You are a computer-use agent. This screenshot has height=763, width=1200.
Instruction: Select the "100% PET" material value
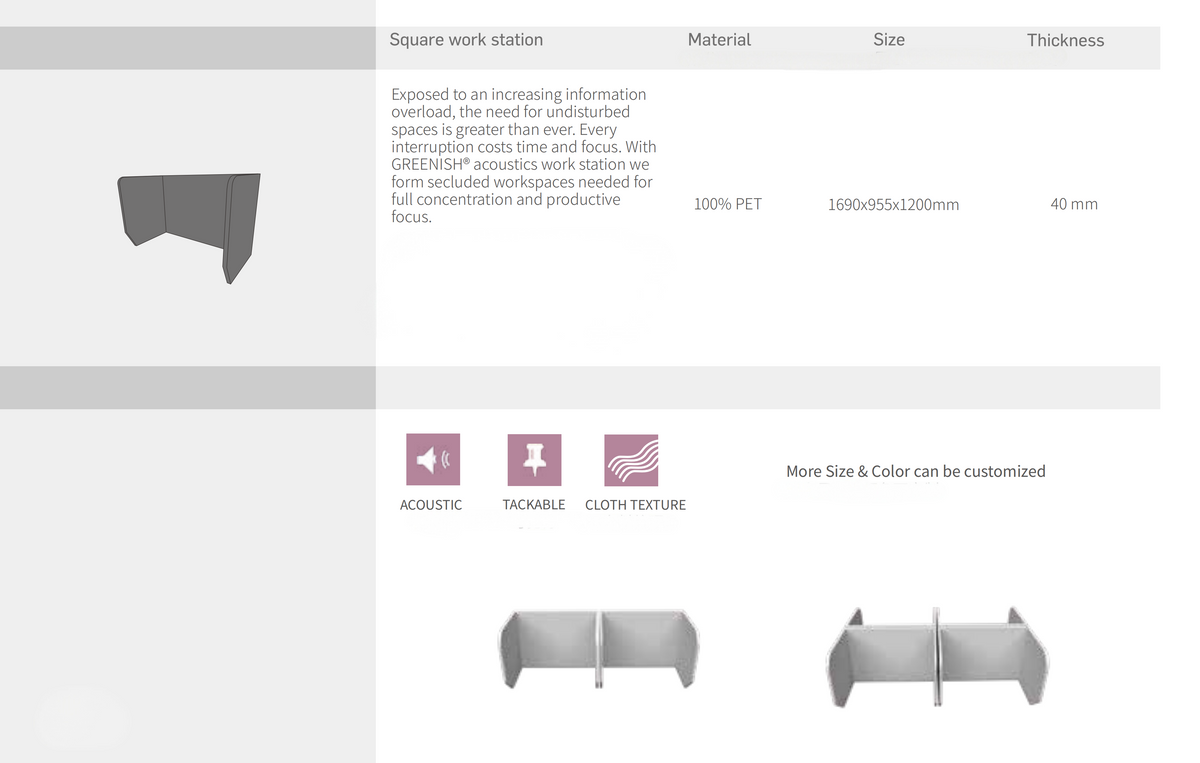[x=728, y=204]
